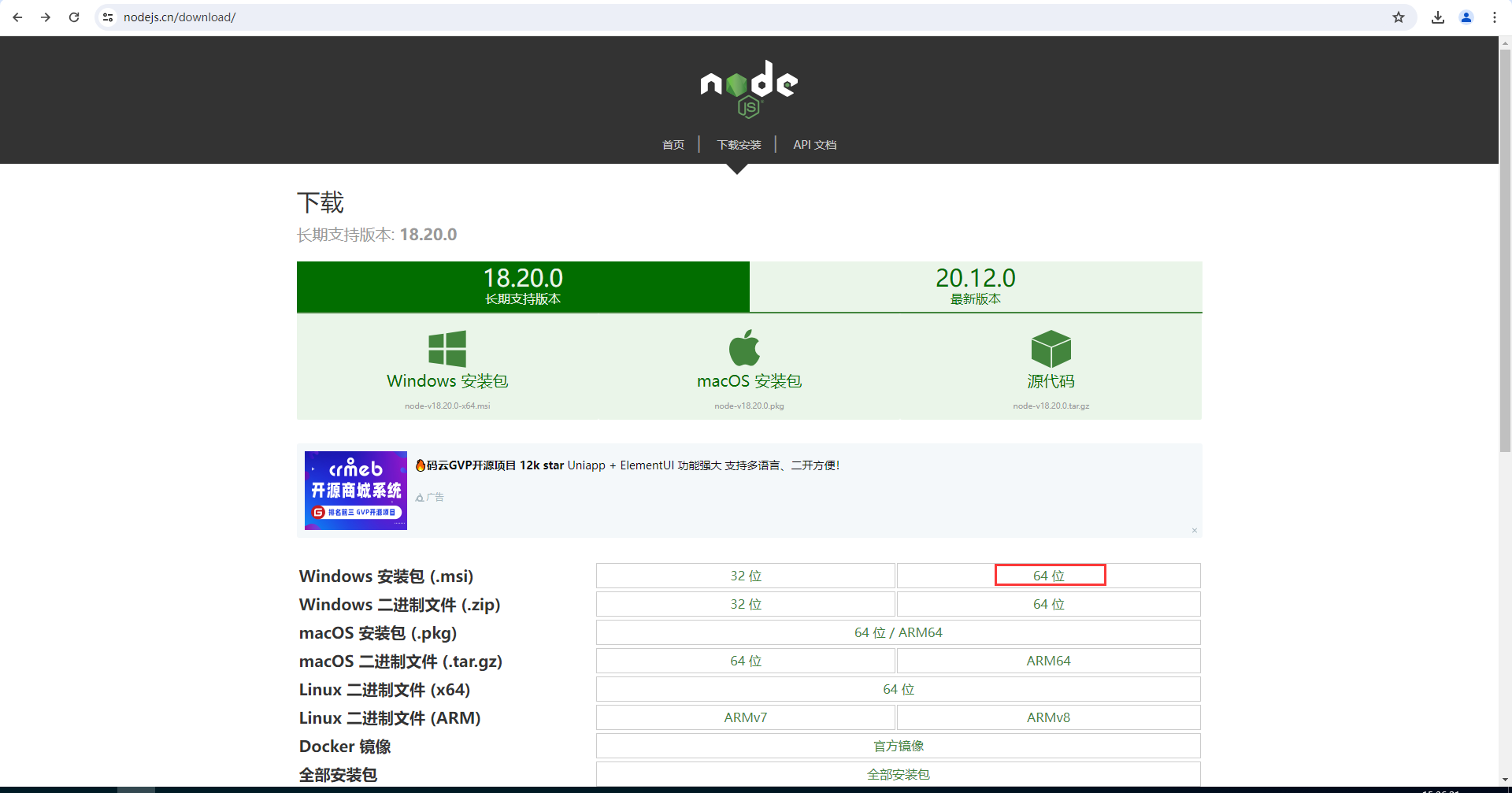Click the Windows installer logo icon

point(447,349)
